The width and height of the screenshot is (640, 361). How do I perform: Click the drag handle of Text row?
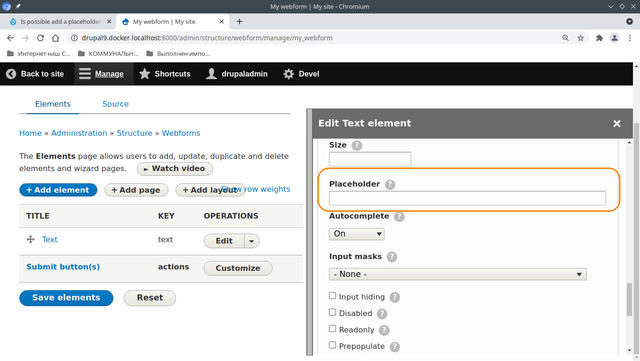[x=31, y=240]
